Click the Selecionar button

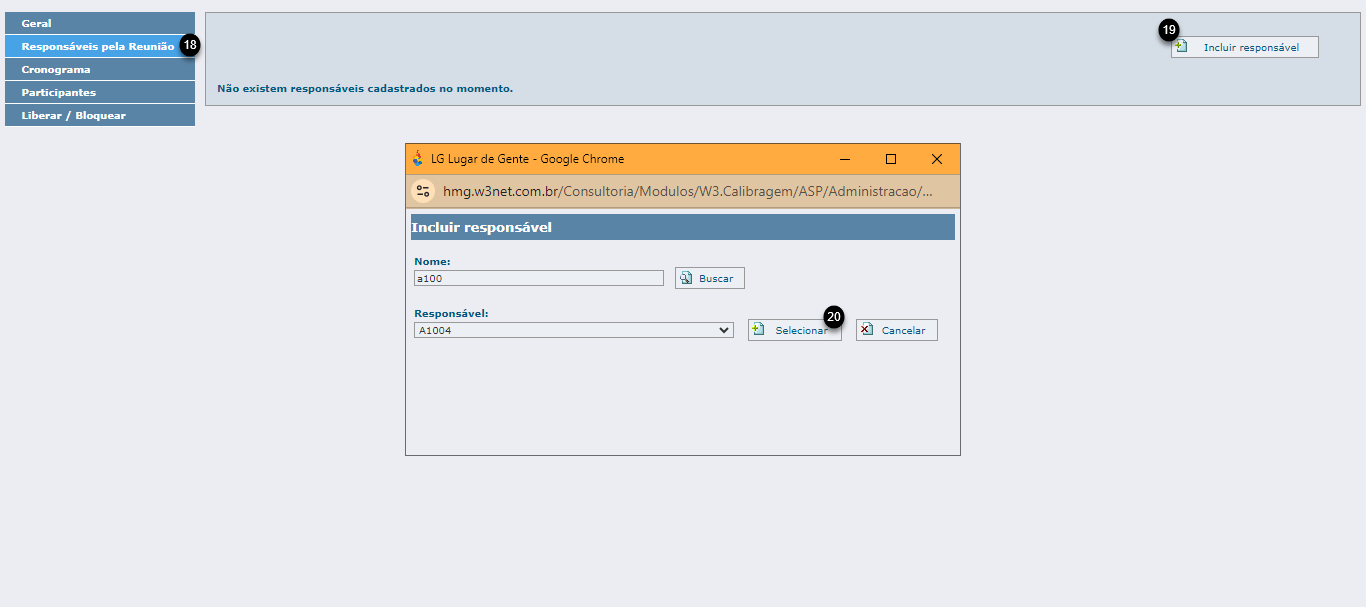tap(795, 330)
